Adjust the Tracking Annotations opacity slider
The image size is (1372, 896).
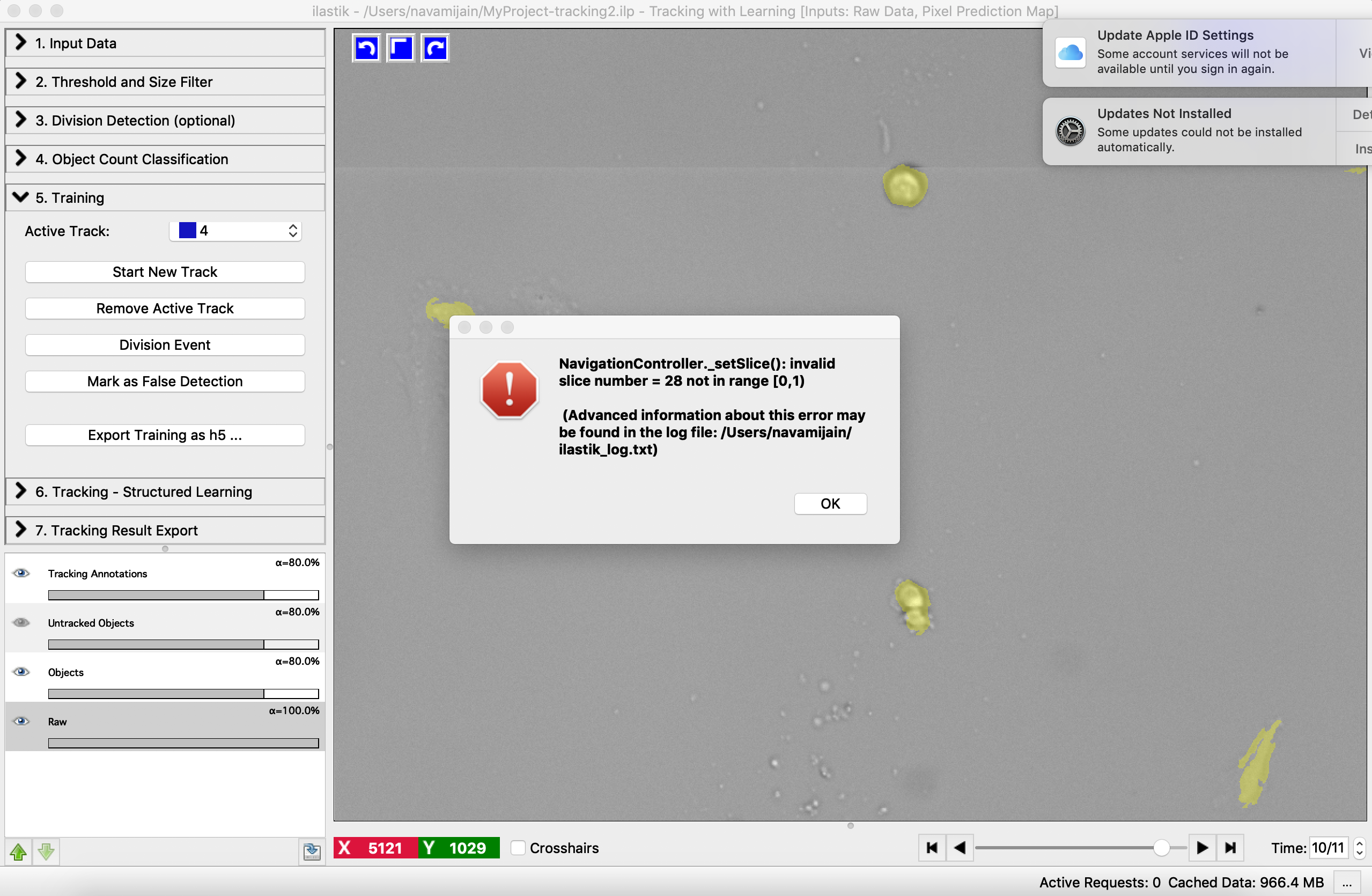coord(183,595)
